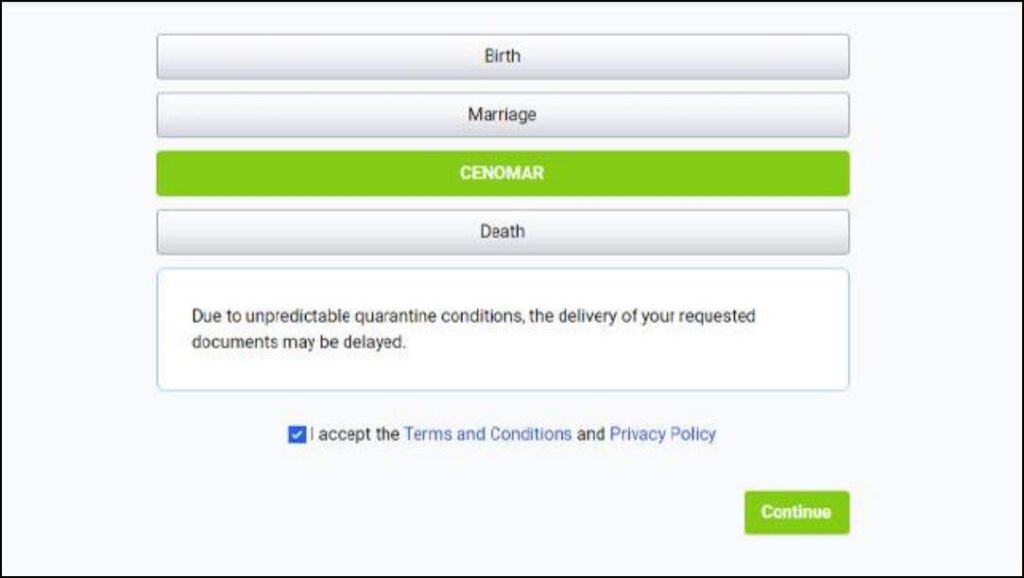Viewport: 1024px width, 578px height.
Task: Uncheck the accept terms checkbox
Action: coord(297,434)
